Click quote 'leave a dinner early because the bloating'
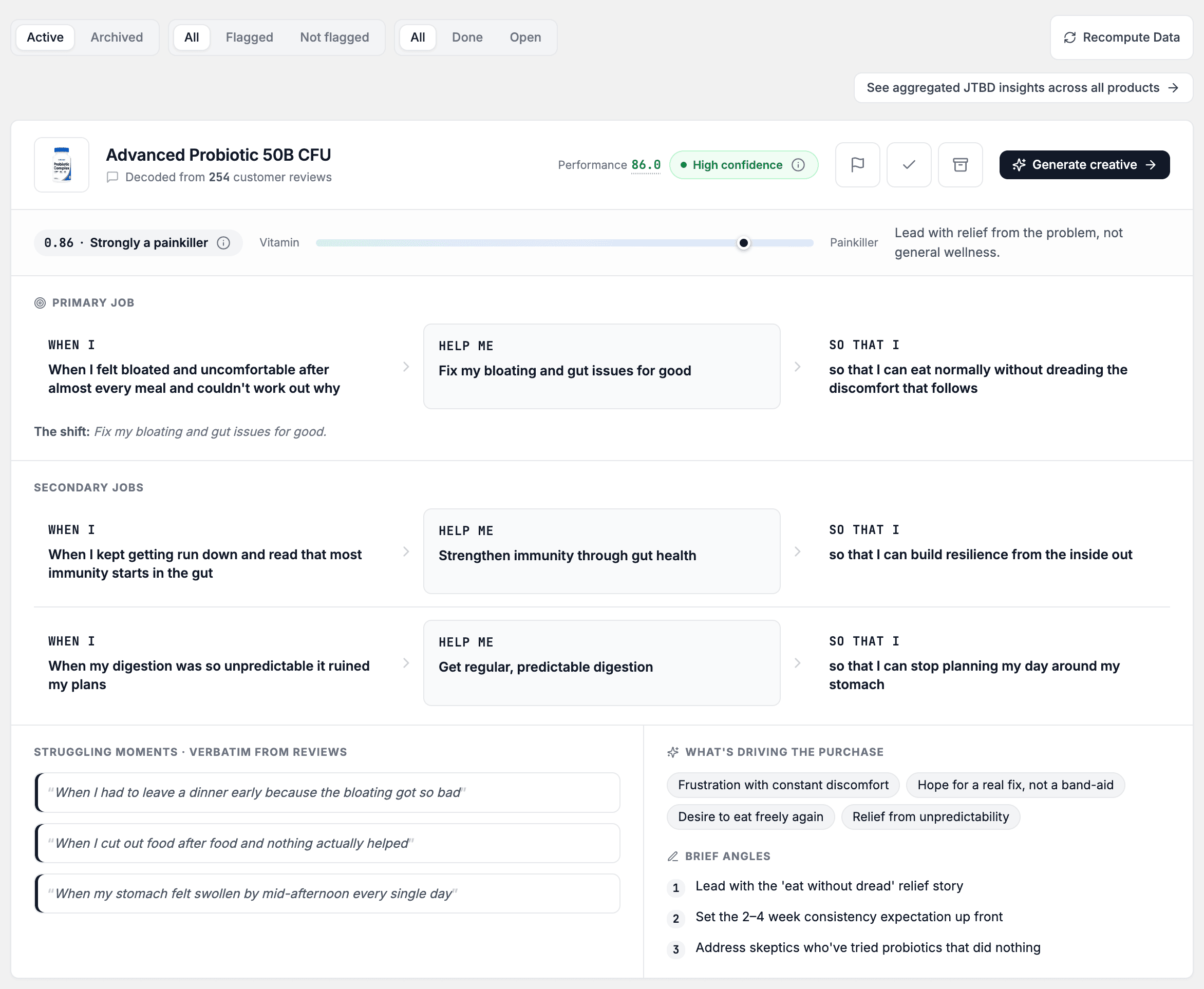Screen dimensions: 1204x989 [327, 792]
